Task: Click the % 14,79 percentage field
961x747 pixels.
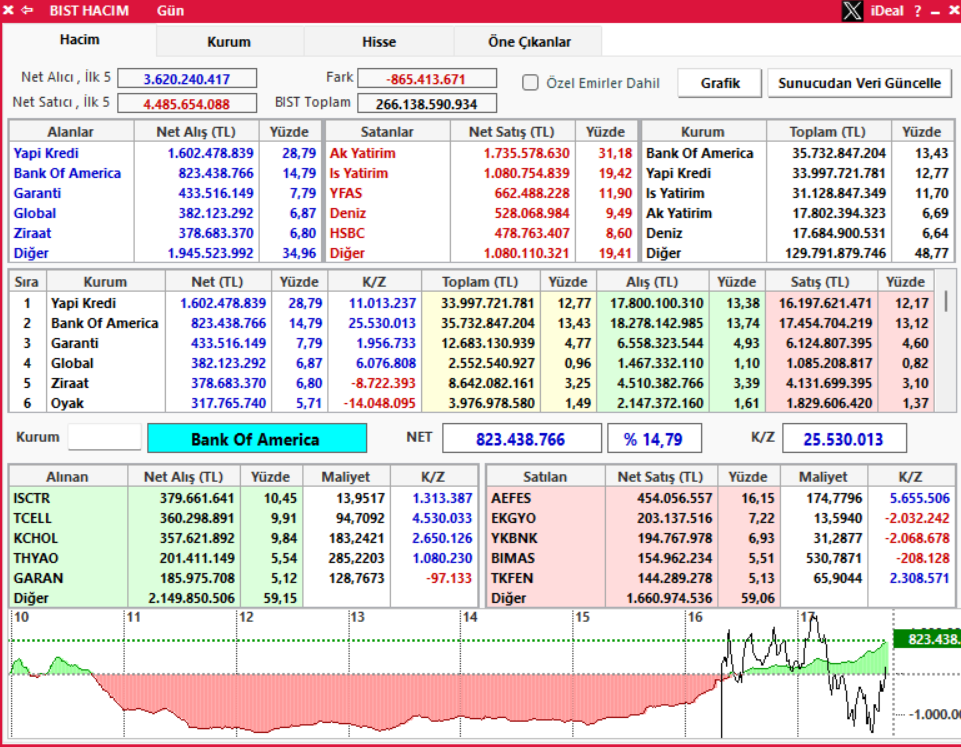Action: (653, 439)
